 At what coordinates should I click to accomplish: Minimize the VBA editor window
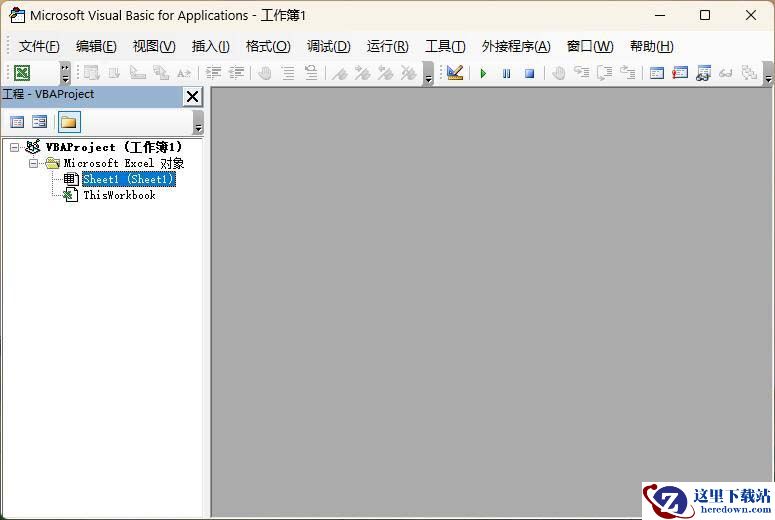tap(660, 15)
